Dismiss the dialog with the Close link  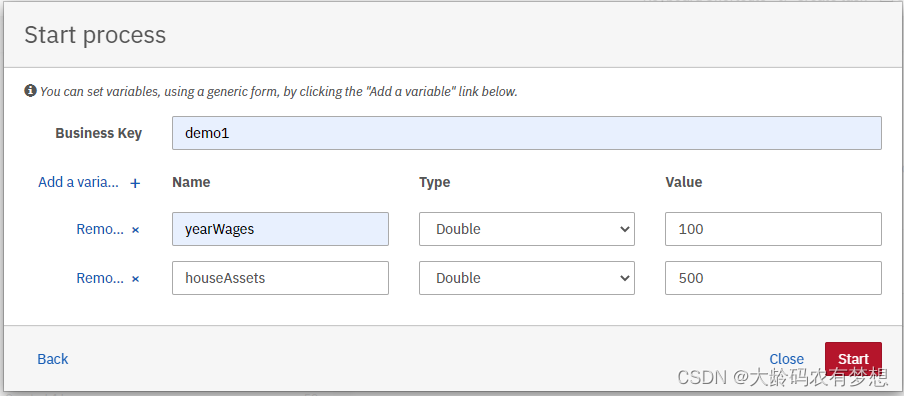[786, 359]
